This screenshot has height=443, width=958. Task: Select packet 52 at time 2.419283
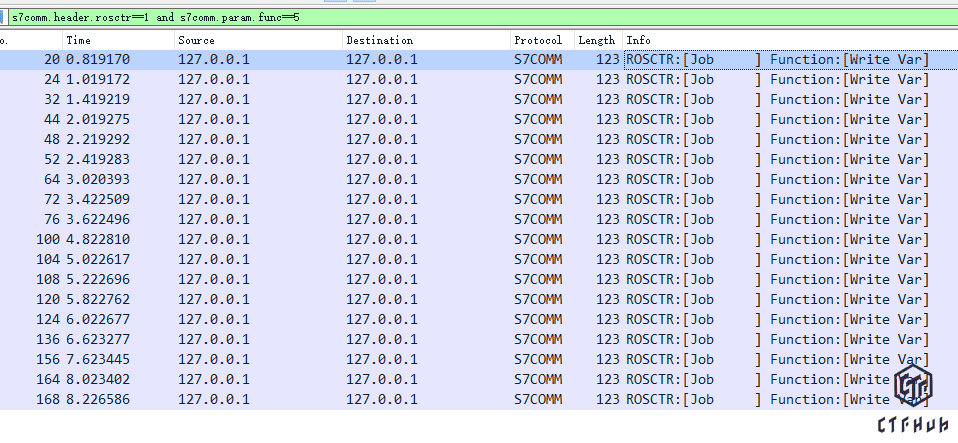(300, 160)
